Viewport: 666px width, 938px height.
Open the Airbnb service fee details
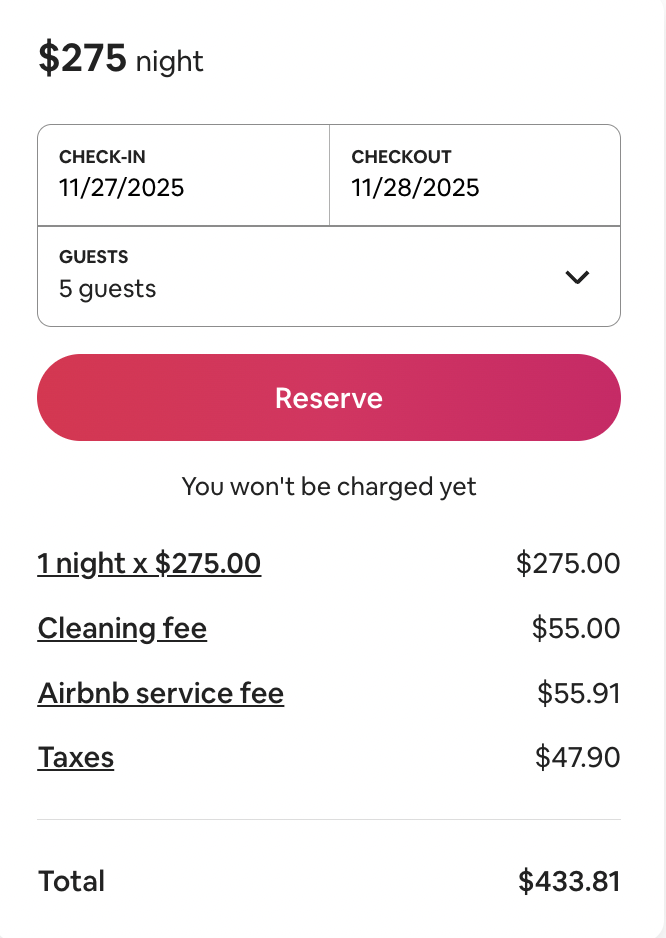click(x=161, y=694)
